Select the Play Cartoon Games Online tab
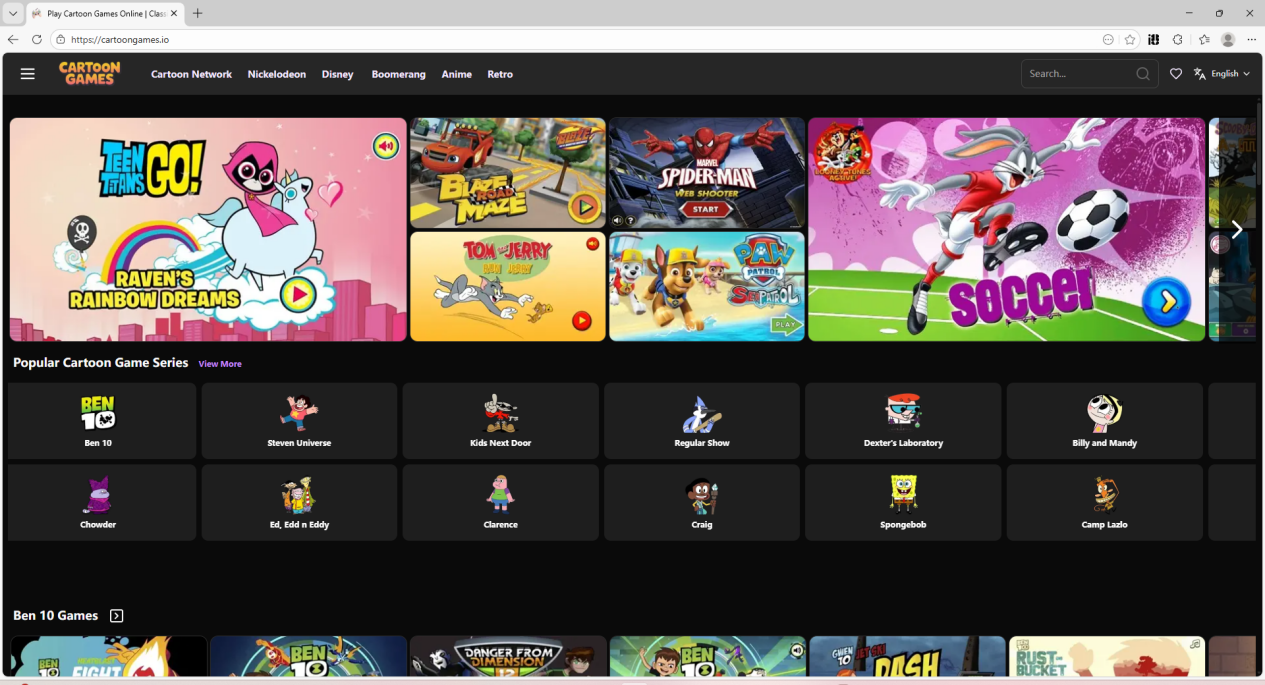Image resolution: width=1265 pixels, height=685 pixels. point(105,14)
